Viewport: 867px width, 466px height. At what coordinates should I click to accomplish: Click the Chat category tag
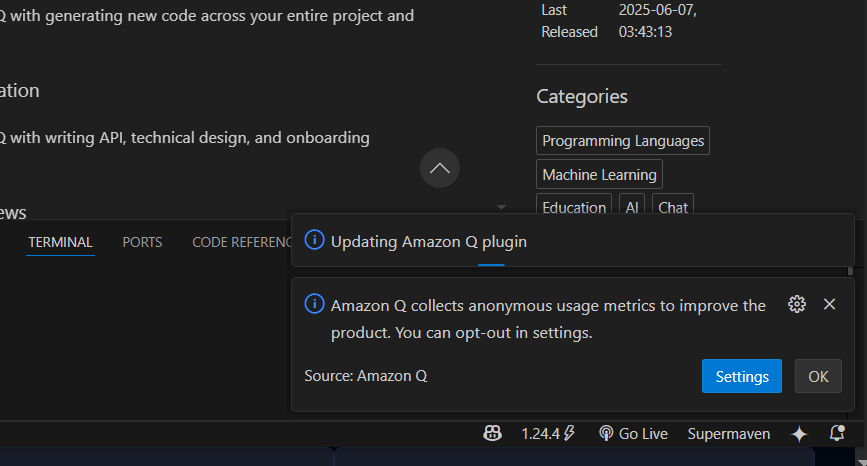pos(673,207)
